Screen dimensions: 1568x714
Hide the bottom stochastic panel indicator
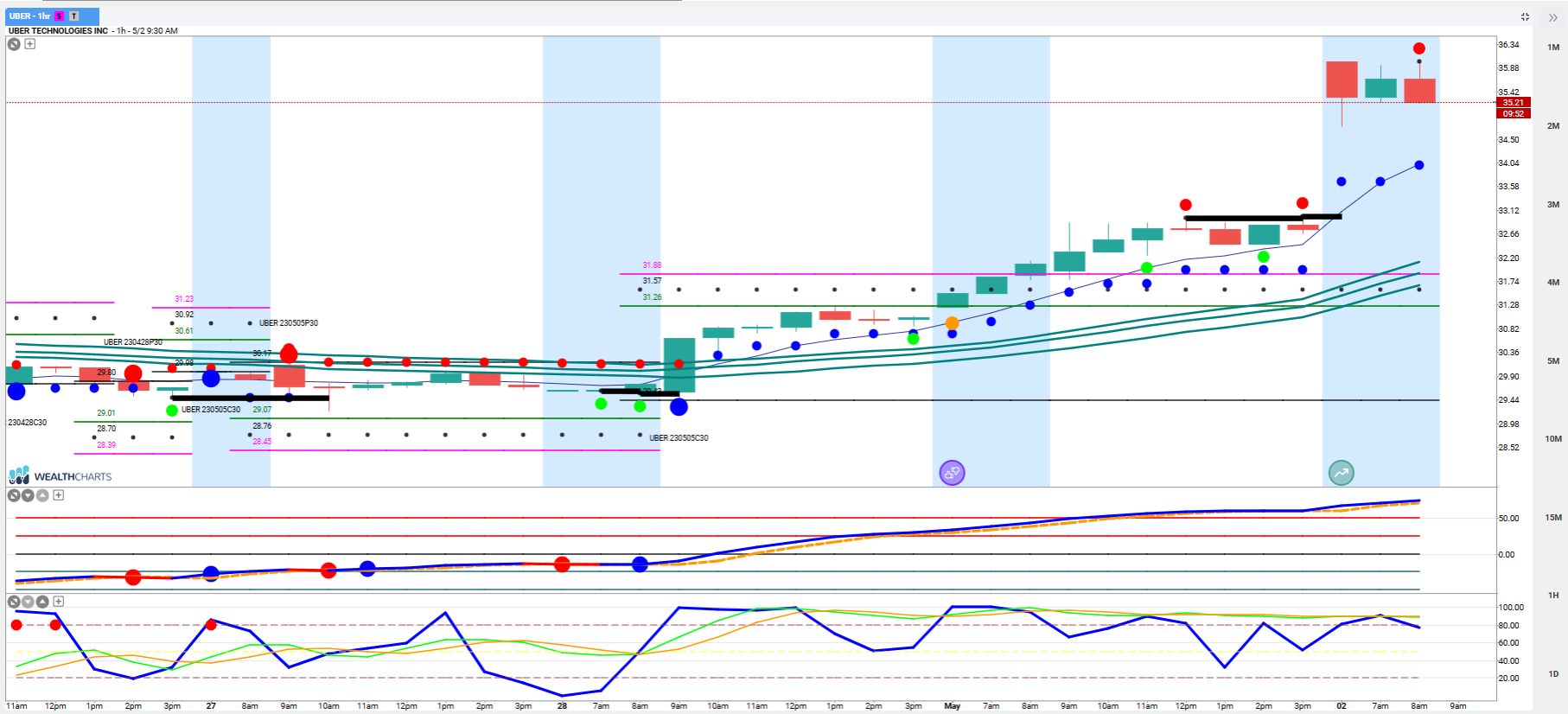coord(14,602)
